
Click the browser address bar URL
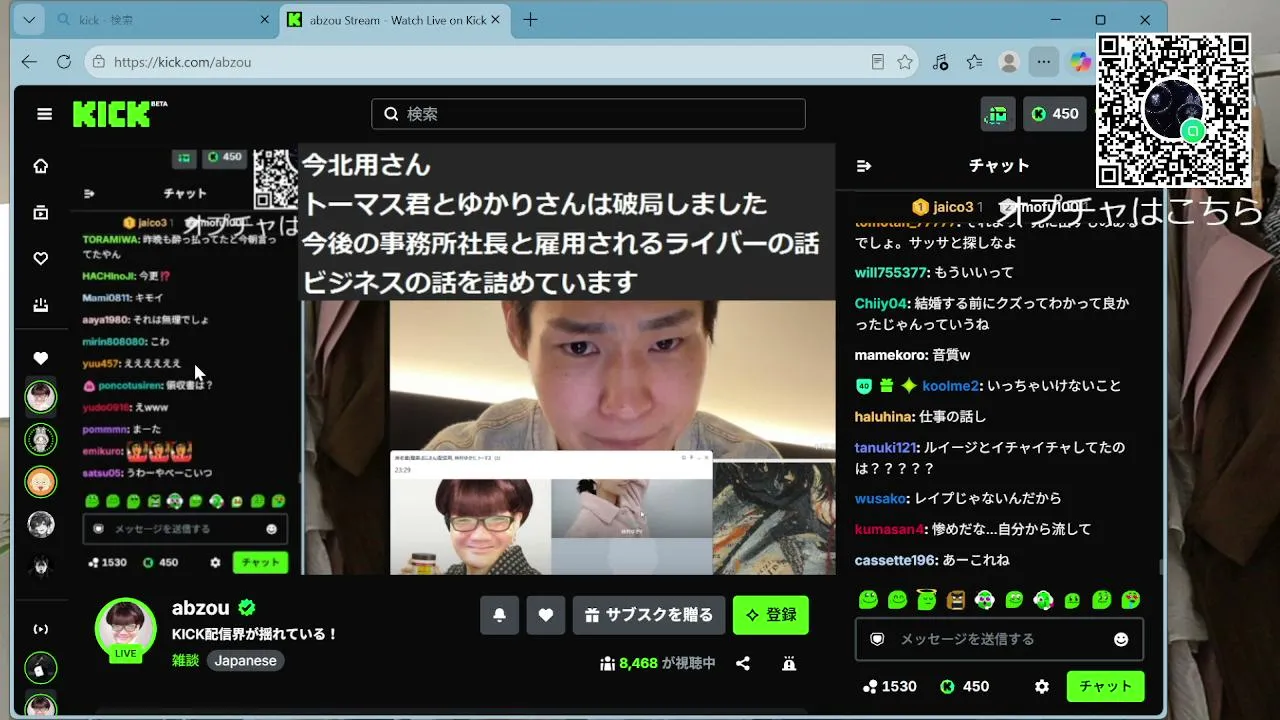click(x=182, y=62)
